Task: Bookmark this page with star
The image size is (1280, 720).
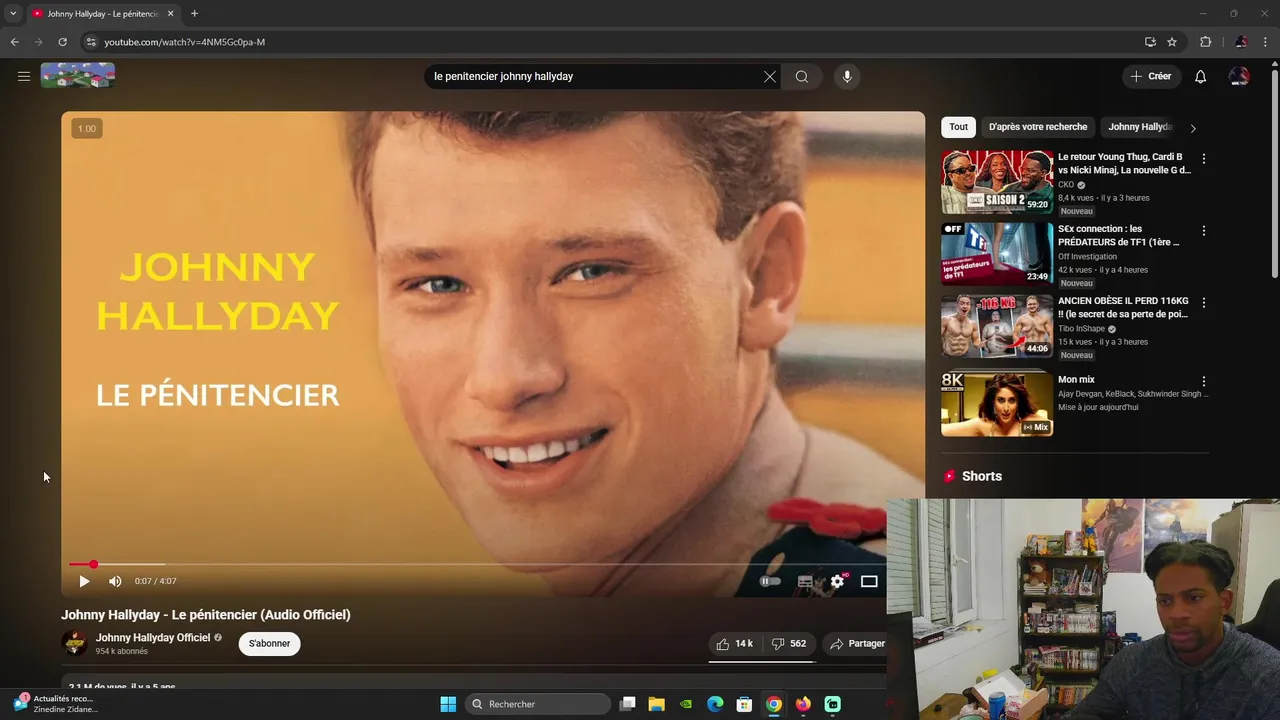Action: coord(1172,42)
